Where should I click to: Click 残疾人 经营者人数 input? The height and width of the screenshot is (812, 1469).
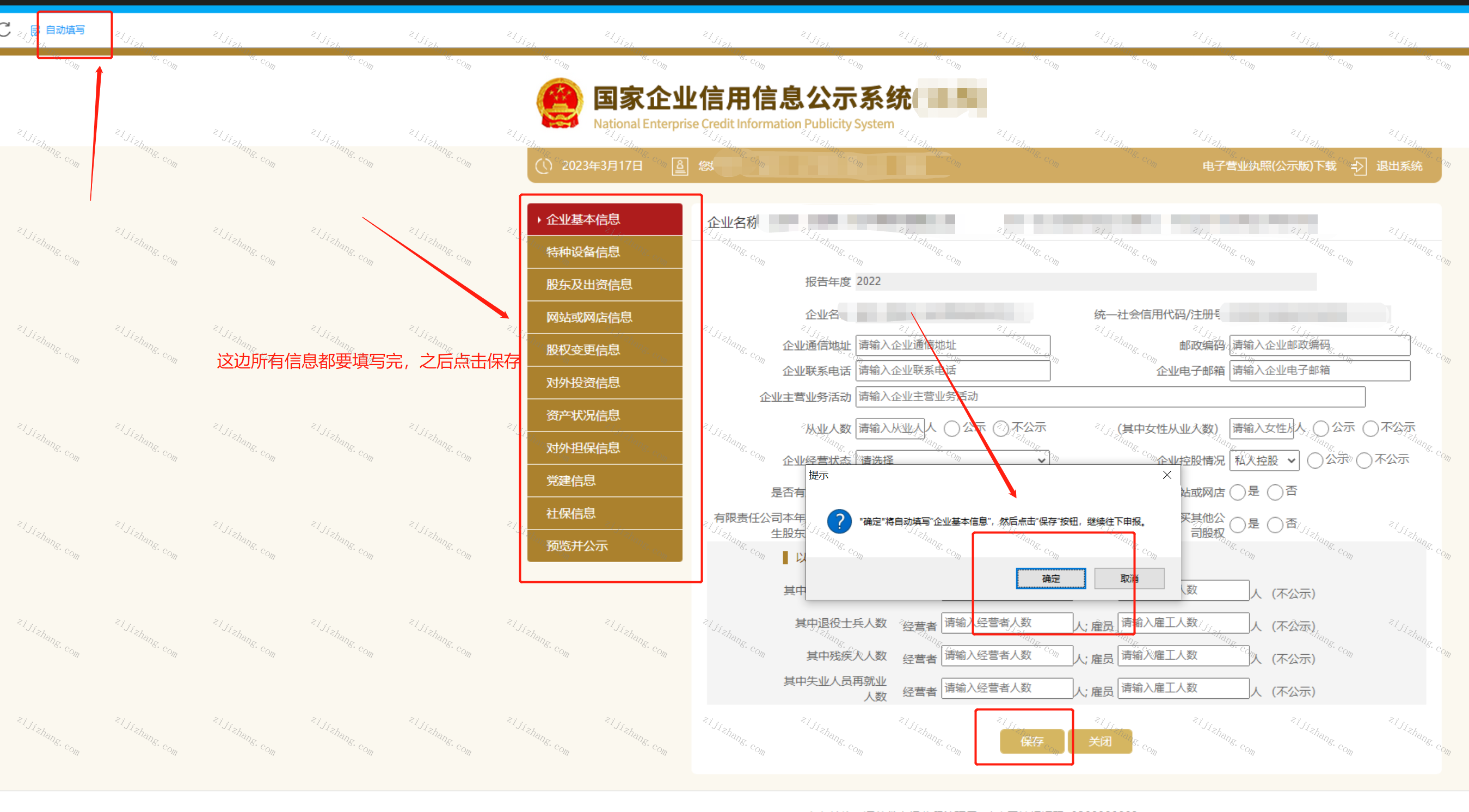point(1007,656)
